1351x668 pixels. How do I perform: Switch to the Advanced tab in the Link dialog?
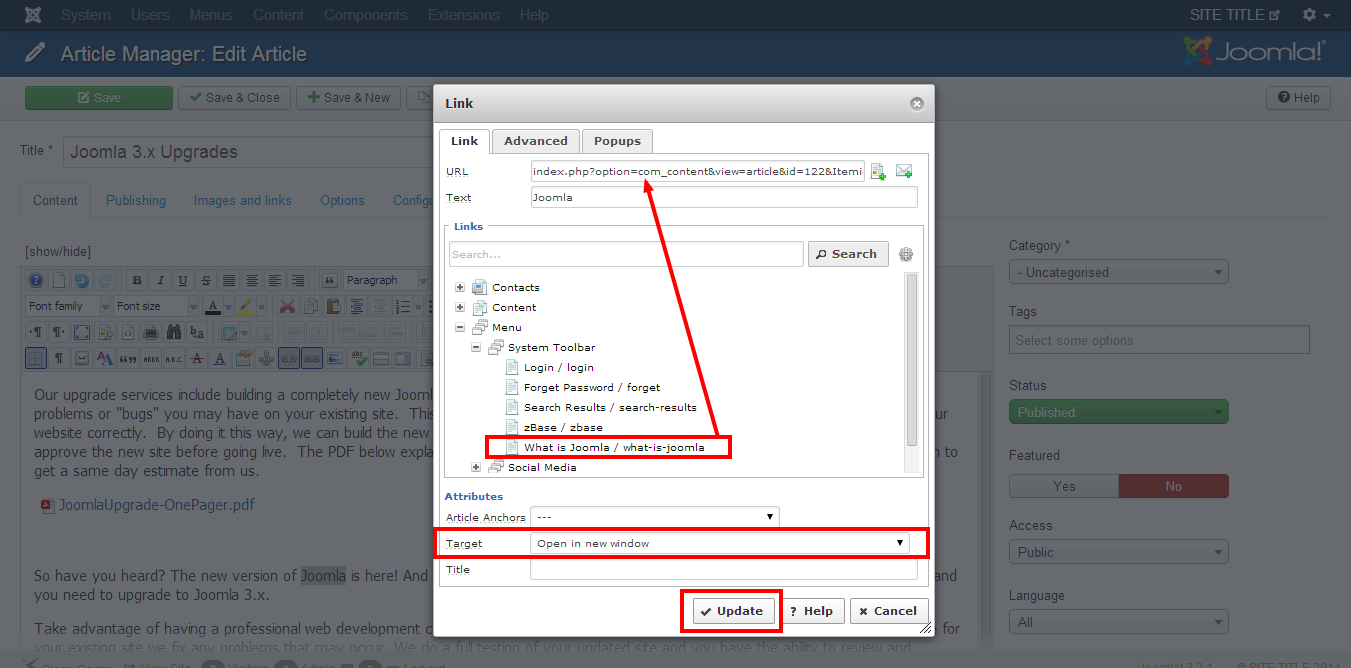(536, 141)
